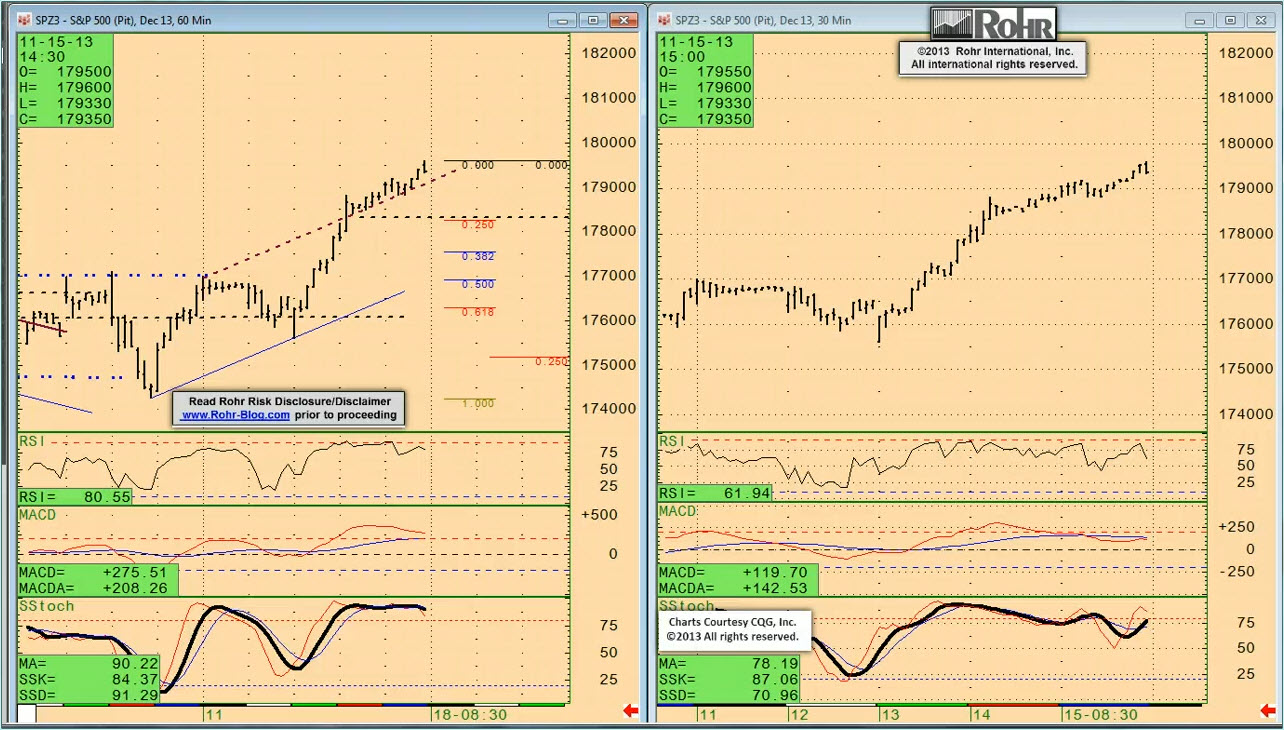
Task: Click the 0.382 Fibonacci retracement level
Action: [x=477, y=256]
